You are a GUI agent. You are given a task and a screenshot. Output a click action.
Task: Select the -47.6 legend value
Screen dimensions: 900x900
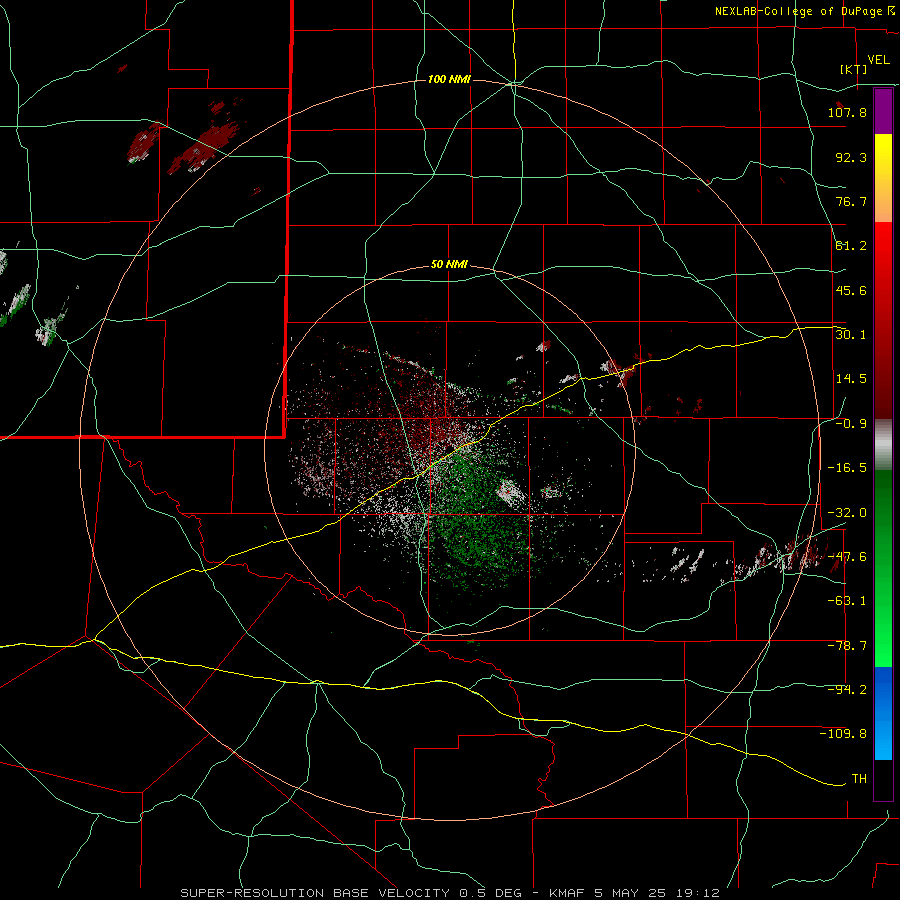[x=847, y=557]
